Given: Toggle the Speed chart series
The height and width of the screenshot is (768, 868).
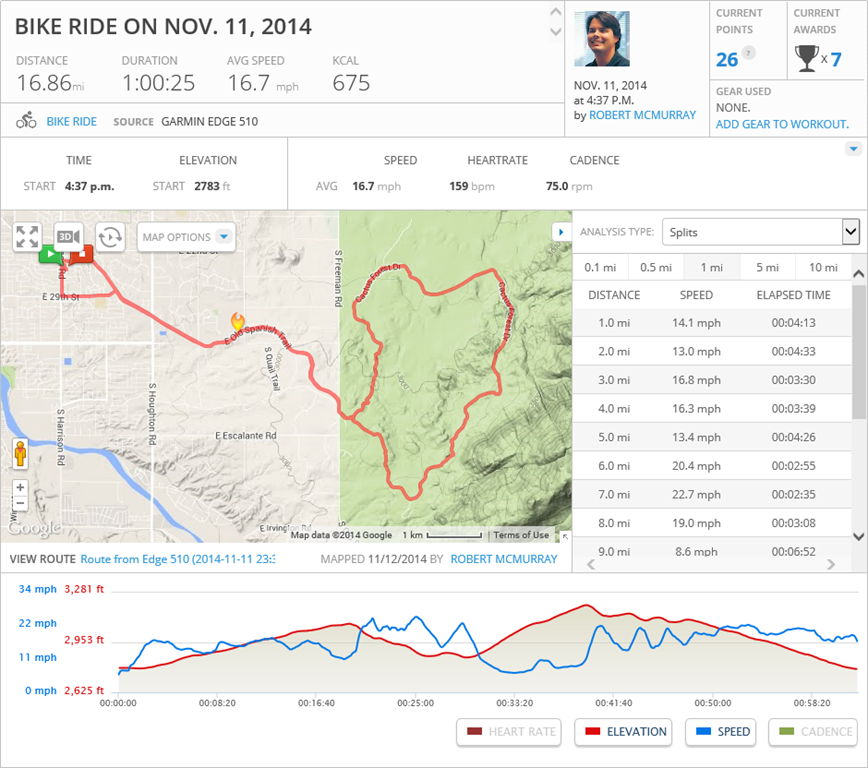Looking at the screenshot, I should 720,732.
